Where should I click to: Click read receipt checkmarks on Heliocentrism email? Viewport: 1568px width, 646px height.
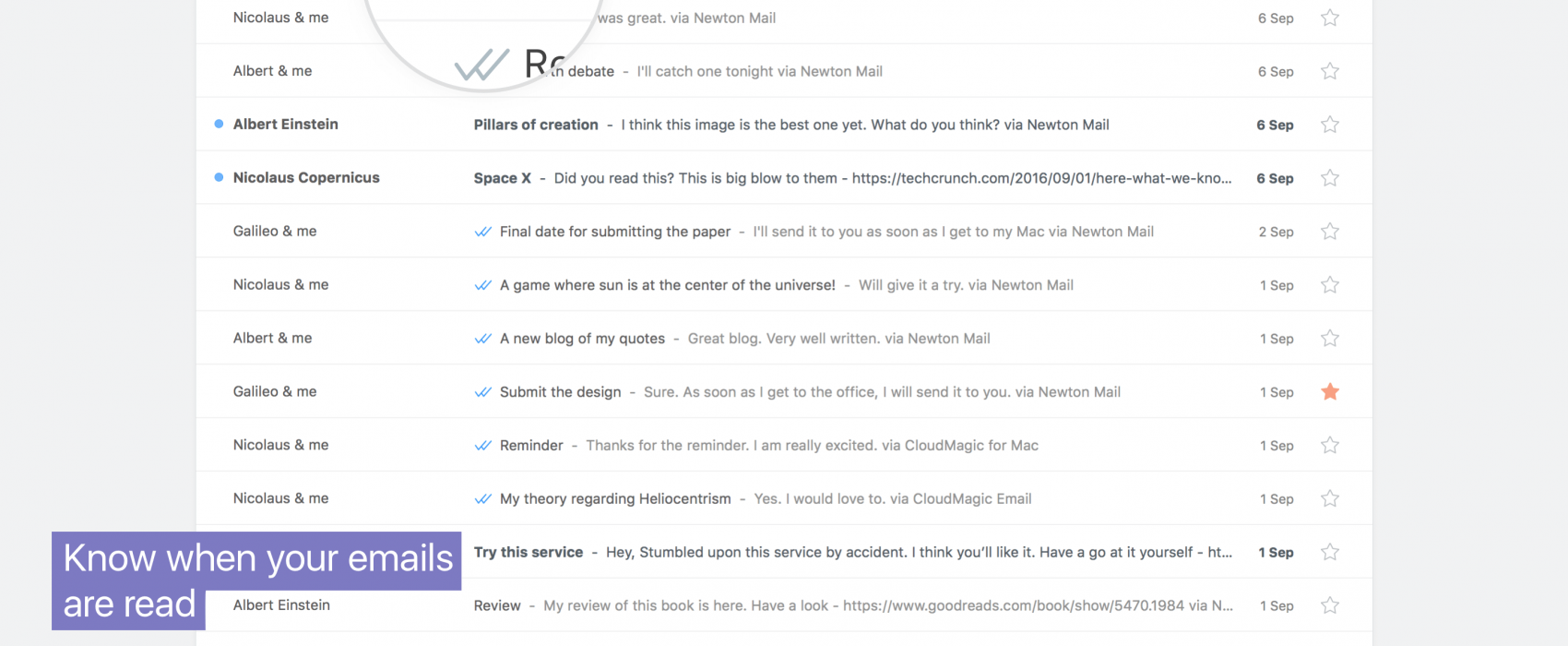point(482,499)
